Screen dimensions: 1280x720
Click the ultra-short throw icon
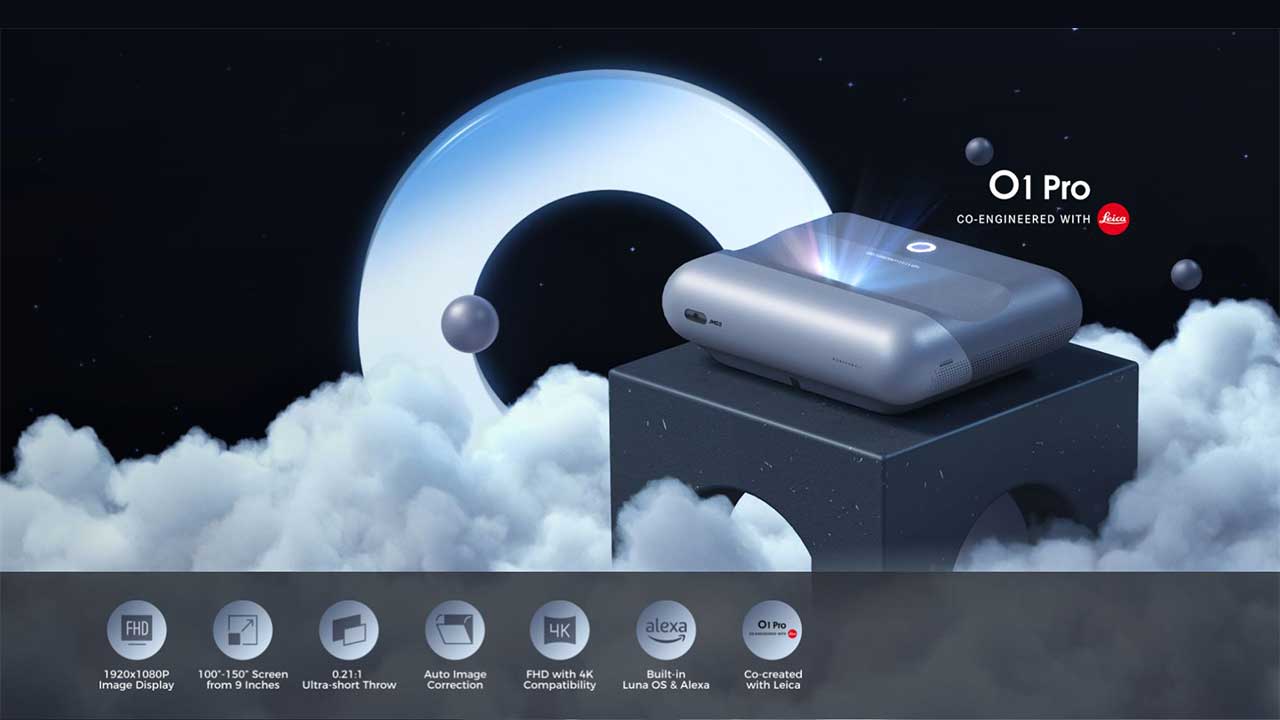pyautogui.click(x=348, y=630)
